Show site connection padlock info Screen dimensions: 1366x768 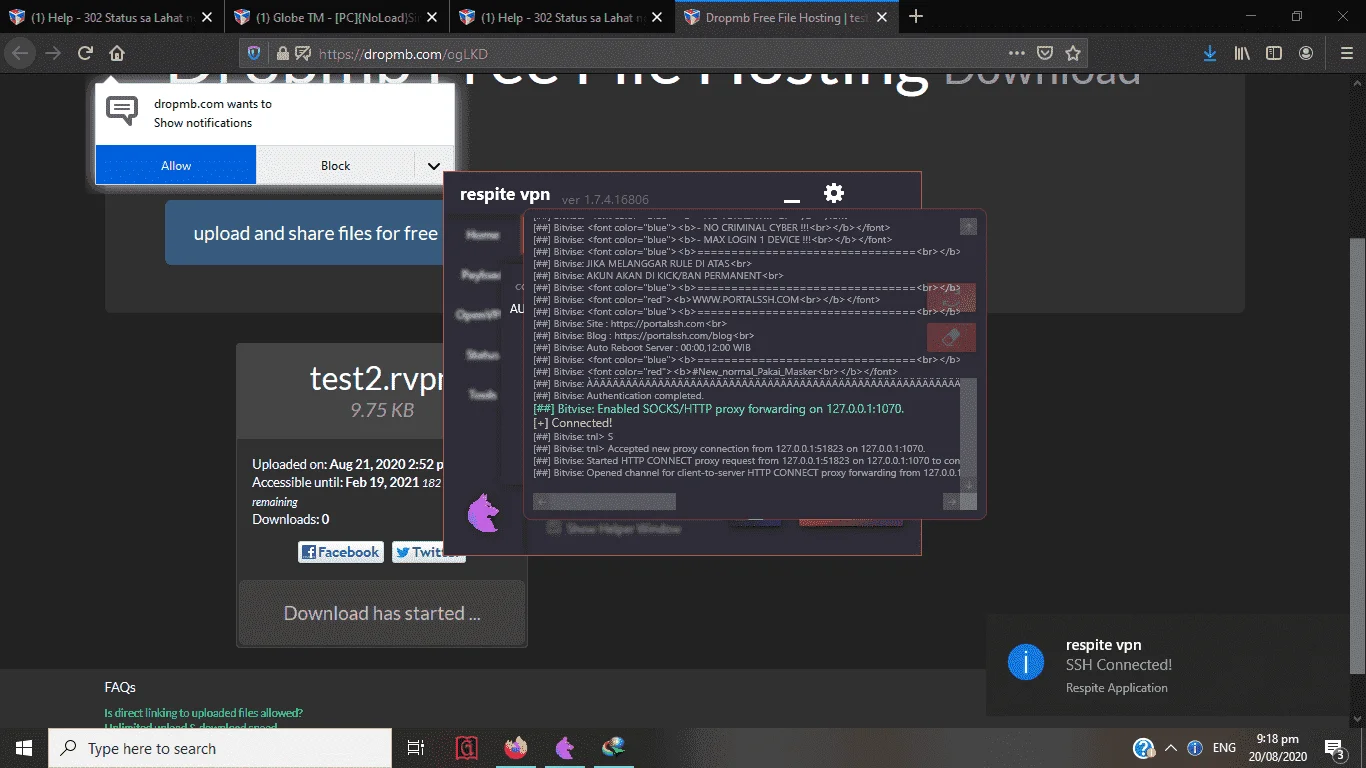(x=282, y=54)
